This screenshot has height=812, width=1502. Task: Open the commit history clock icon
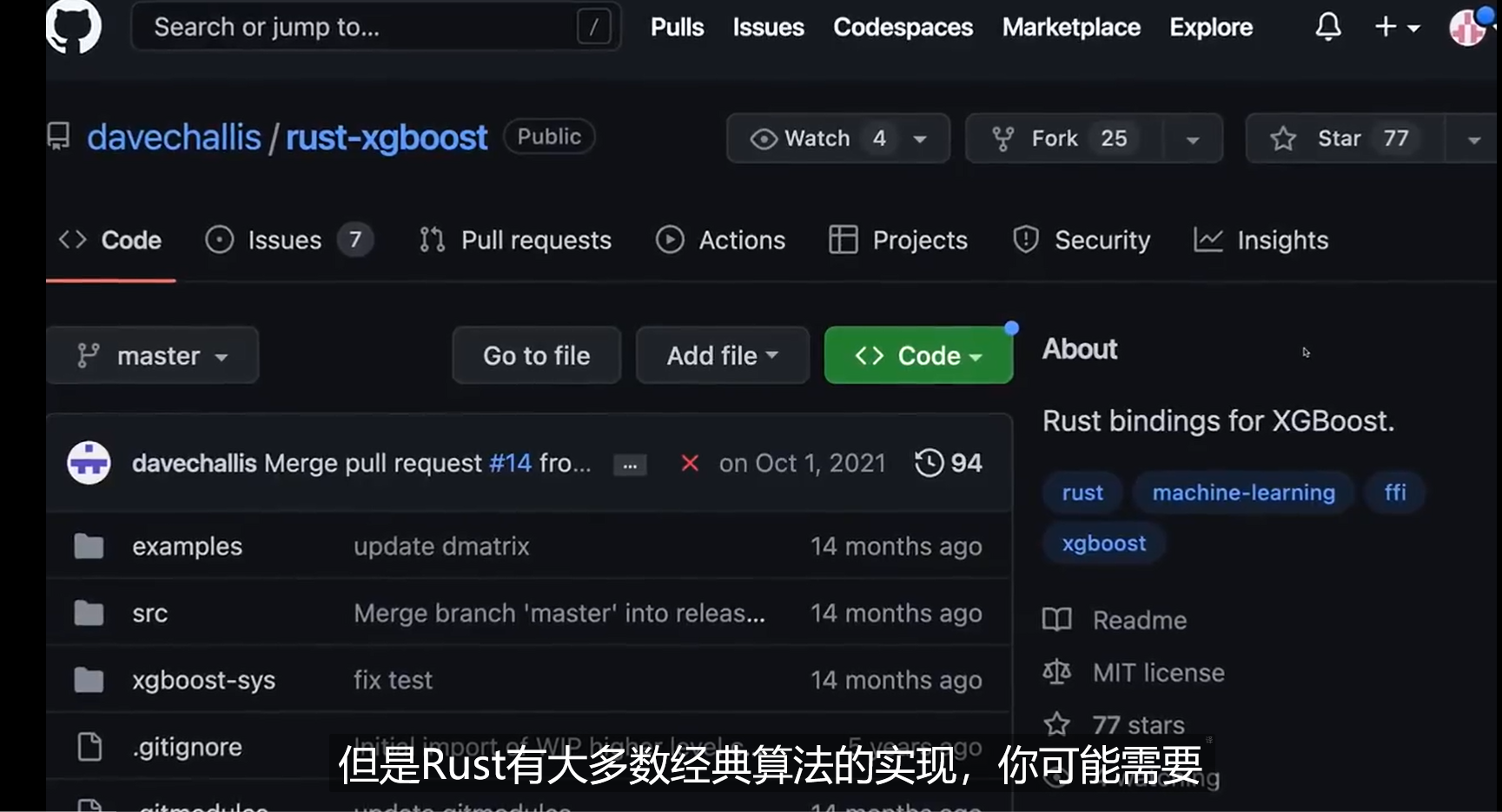click(x=929, y=463)
